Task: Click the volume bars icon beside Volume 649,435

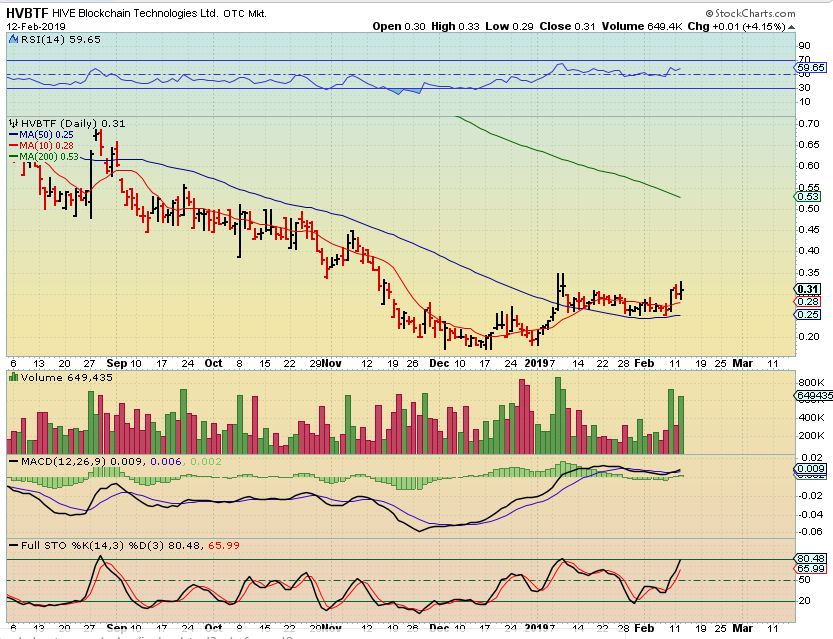Action: [x=14, y=377]
